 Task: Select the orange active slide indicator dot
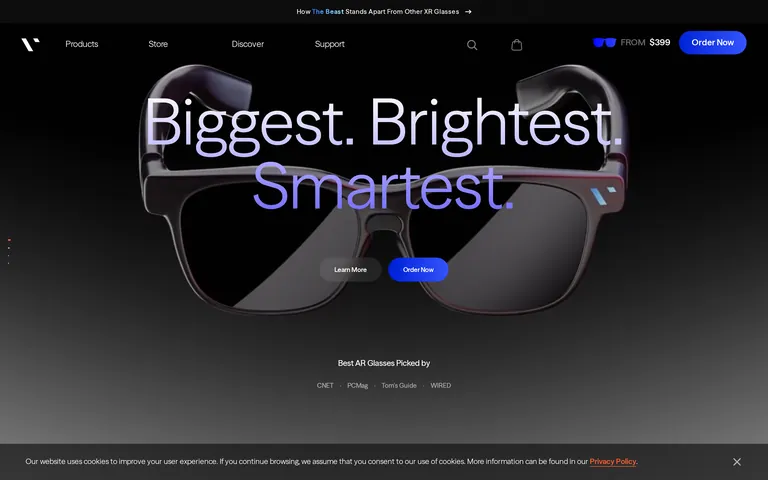click(x=9, y=240)
